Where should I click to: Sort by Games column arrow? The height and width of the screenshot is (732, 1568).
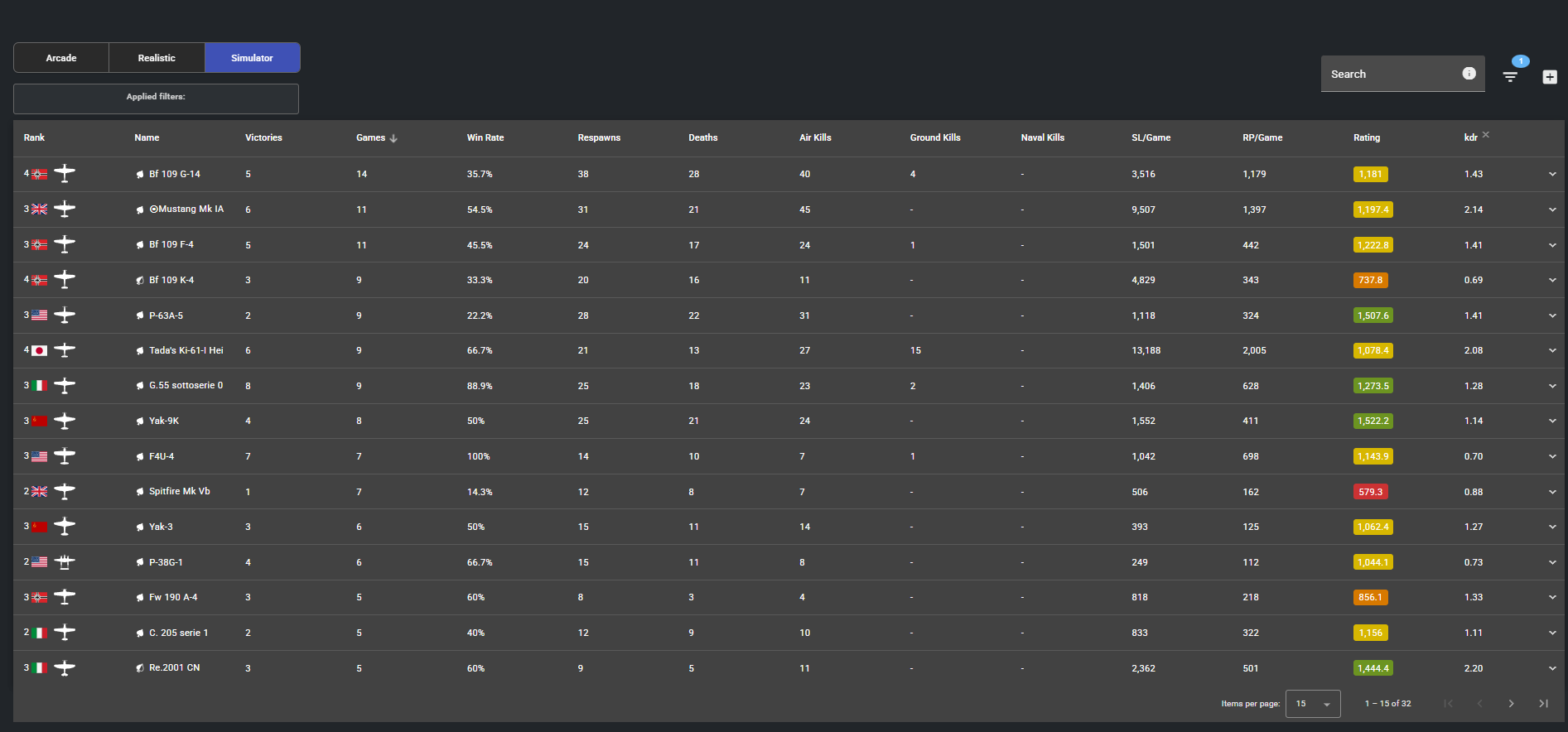point(393,138)
